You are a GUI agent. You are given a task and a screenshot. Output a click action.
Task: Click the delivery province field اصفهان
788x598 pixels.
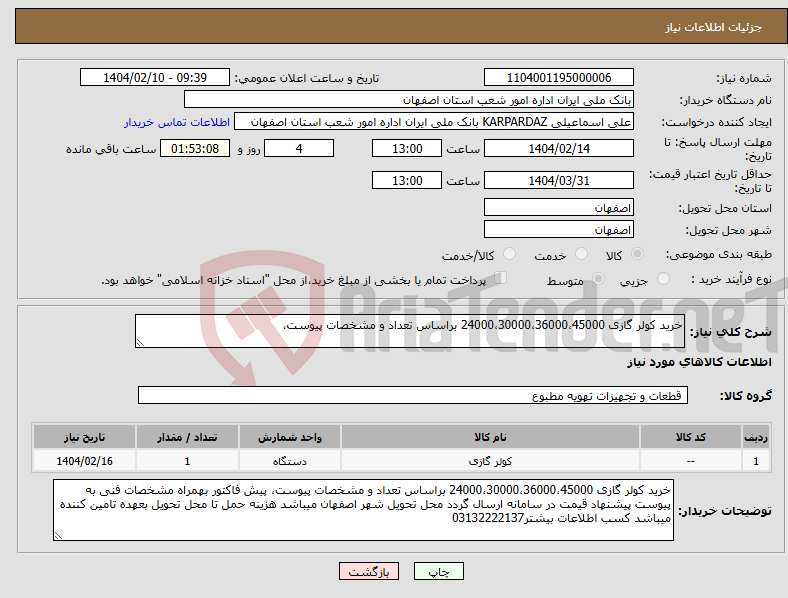click(559, 207)
